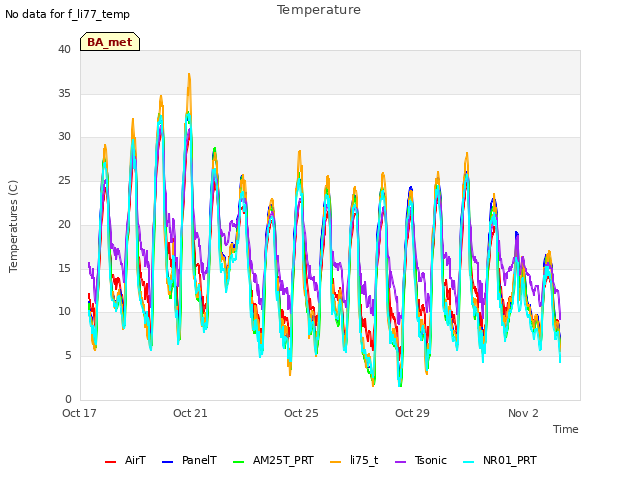Viewport: 640px width, 480px height.
Task: Click the Oct 21 axis label
Action: coord(190,413)
